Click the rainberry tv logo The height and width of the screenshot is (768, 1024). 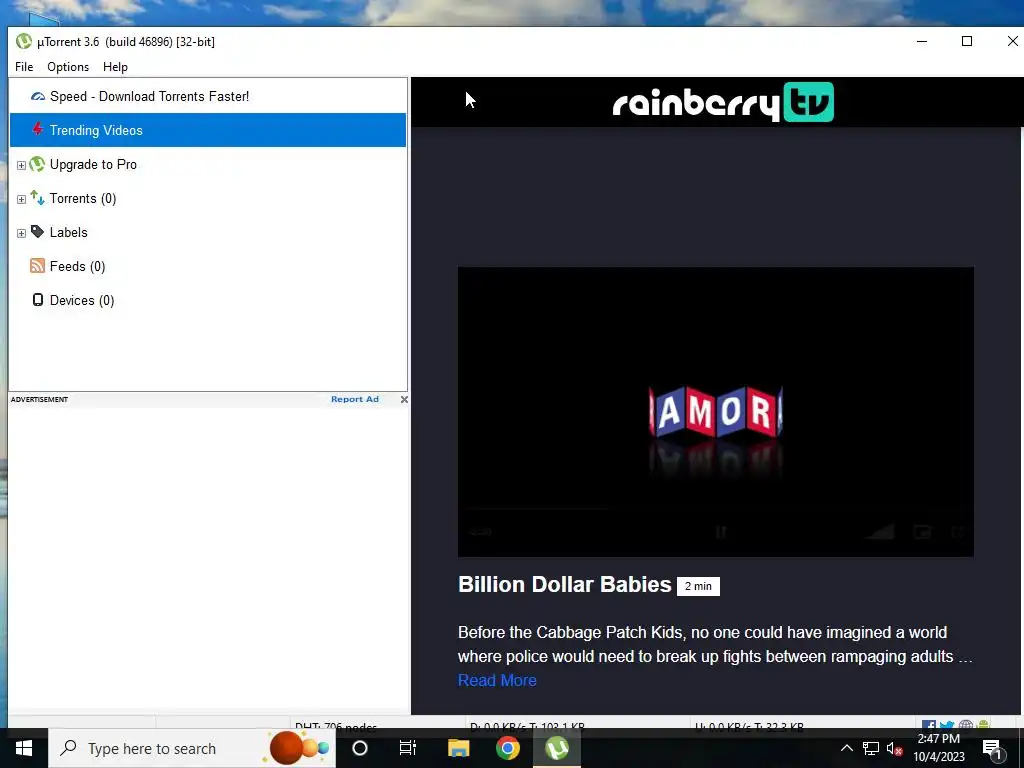[723, 102]
